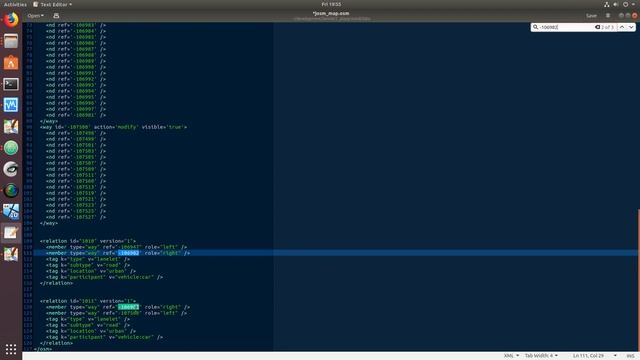The height and width of the screenshot is (360, 640).
Task: Toggle INS insert mode indicator
Action: (x=630, y=356)
